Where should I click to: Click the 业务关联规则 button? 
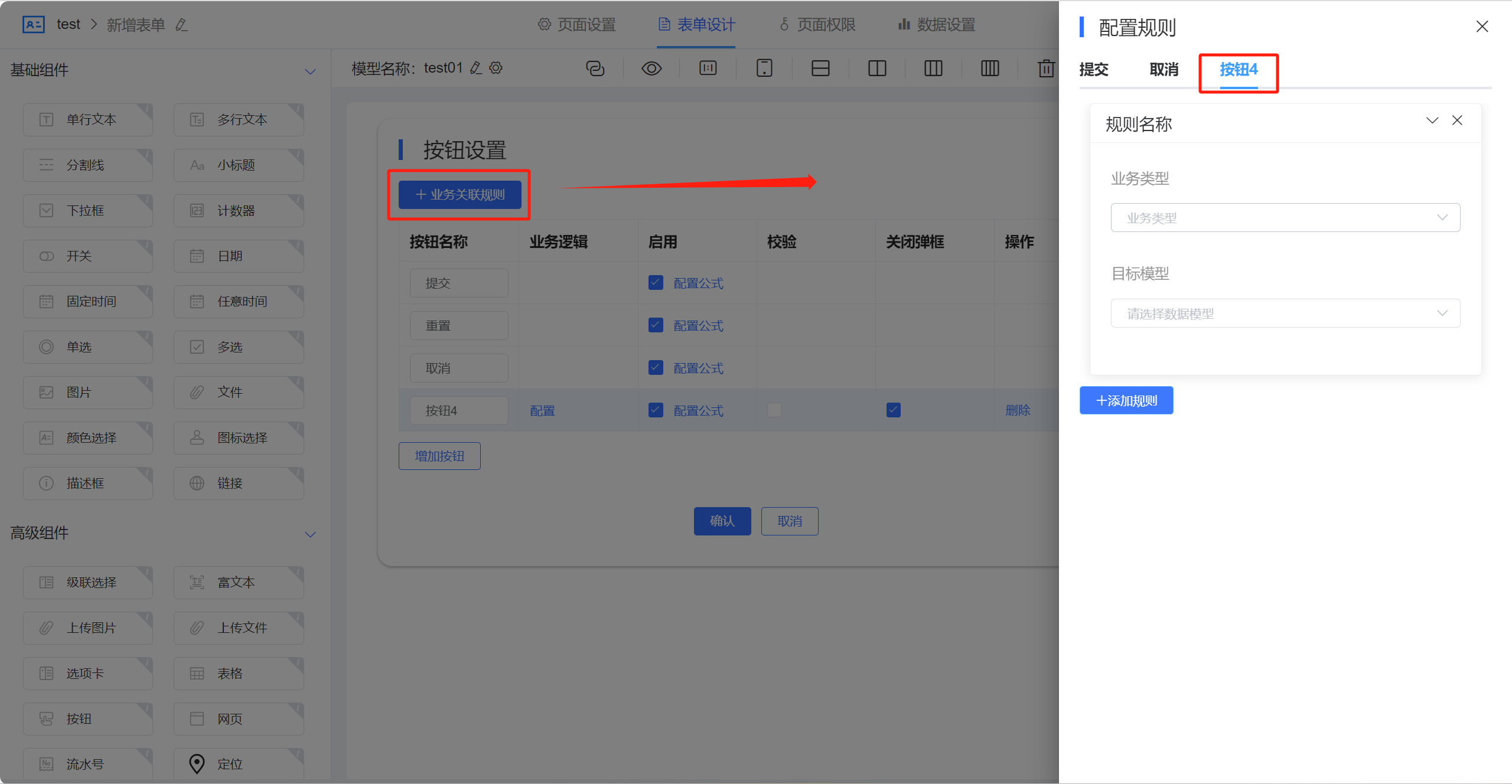pos(460,194)
